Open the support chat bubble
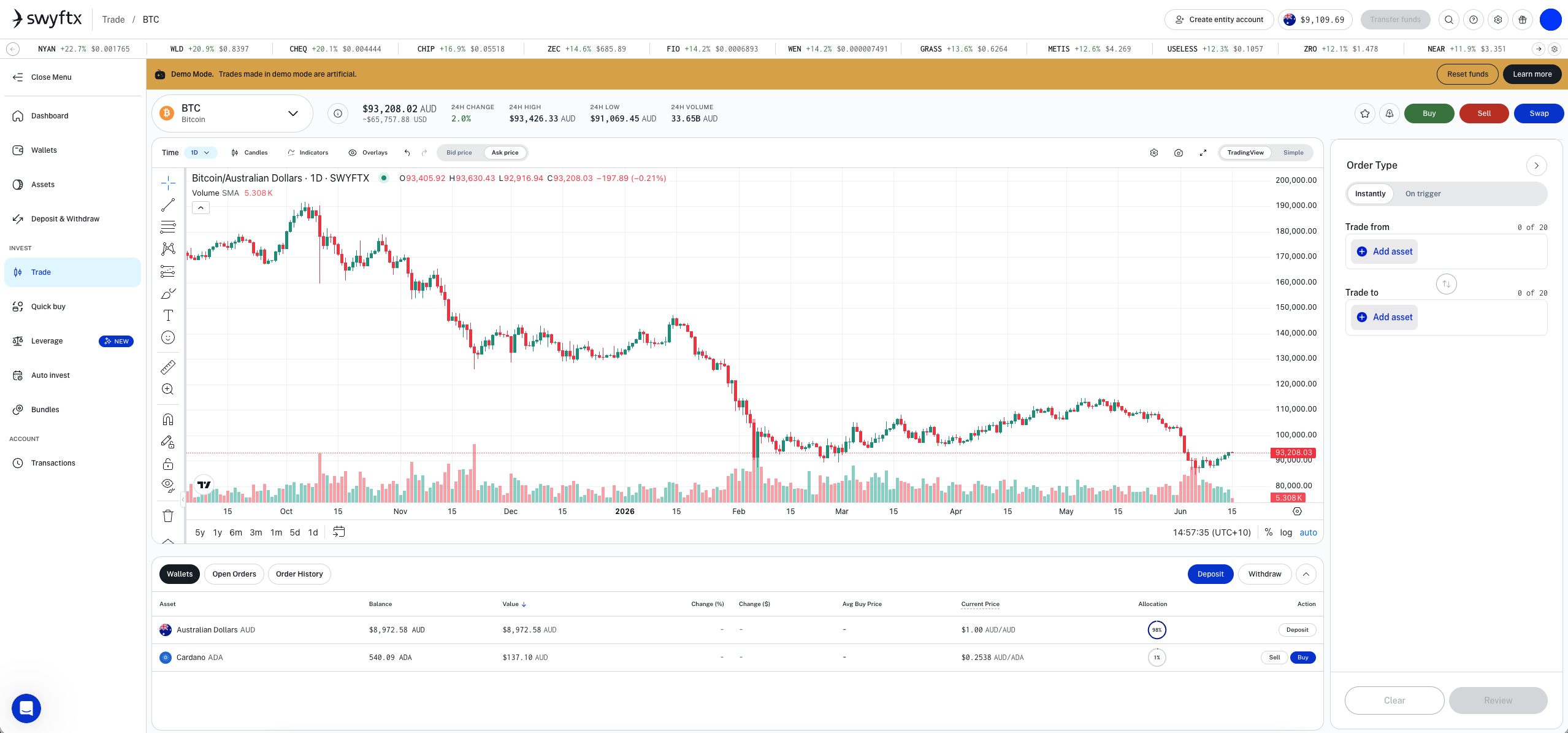 click(26, 708)
